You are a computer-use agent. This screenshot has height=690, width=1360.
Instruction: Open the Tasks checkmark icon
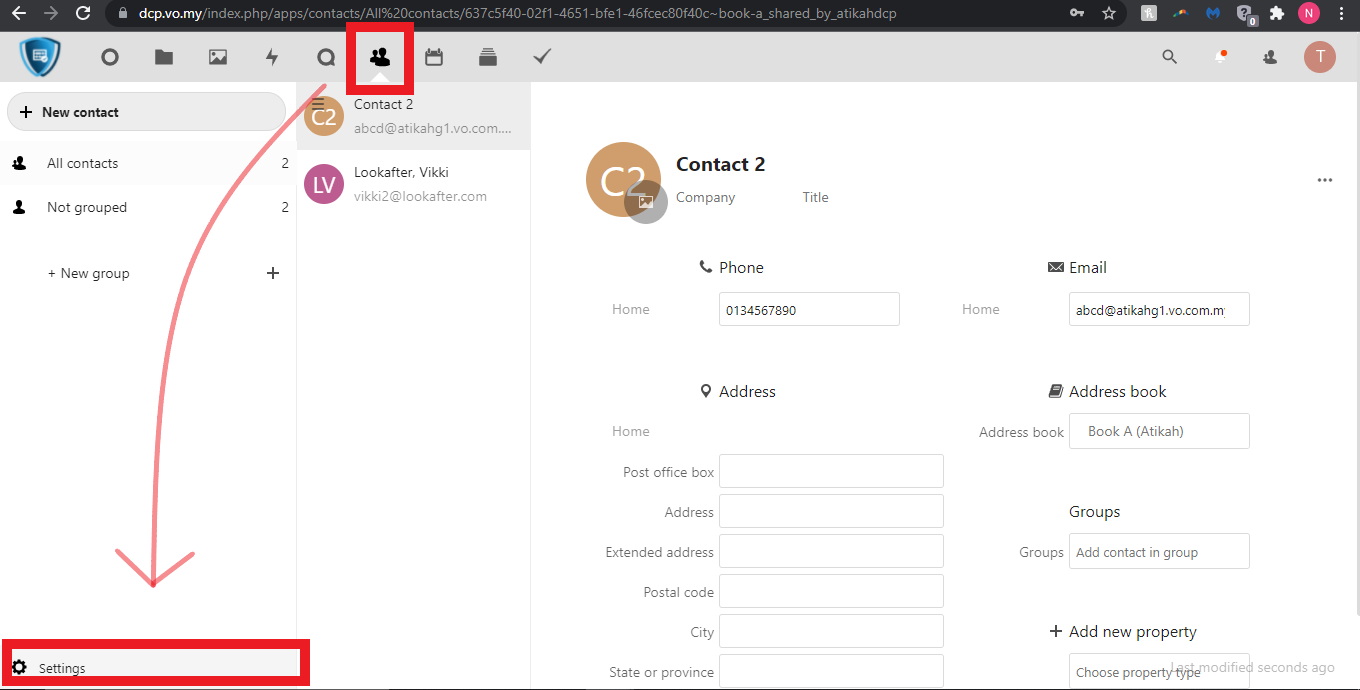(542, 58)
